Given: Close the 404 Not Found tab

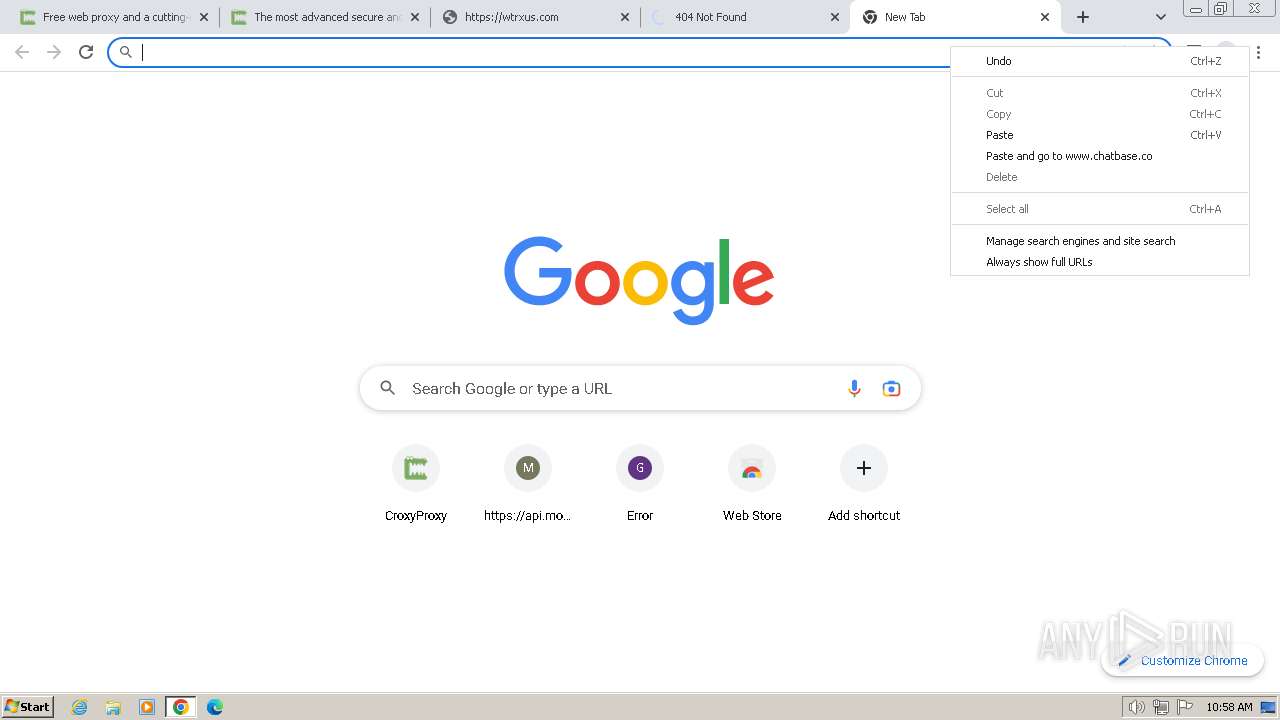Looking at the screenshot, I should 835,17.
